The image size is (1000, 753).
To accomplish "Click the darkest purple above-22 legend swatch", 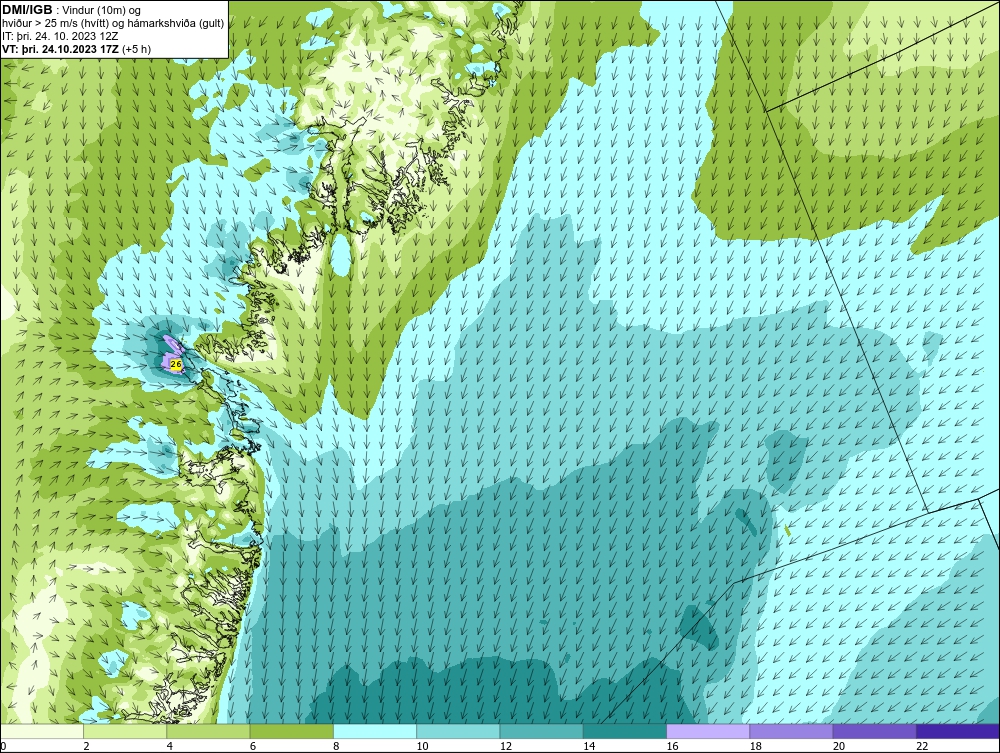I will [x=958, y=731].
